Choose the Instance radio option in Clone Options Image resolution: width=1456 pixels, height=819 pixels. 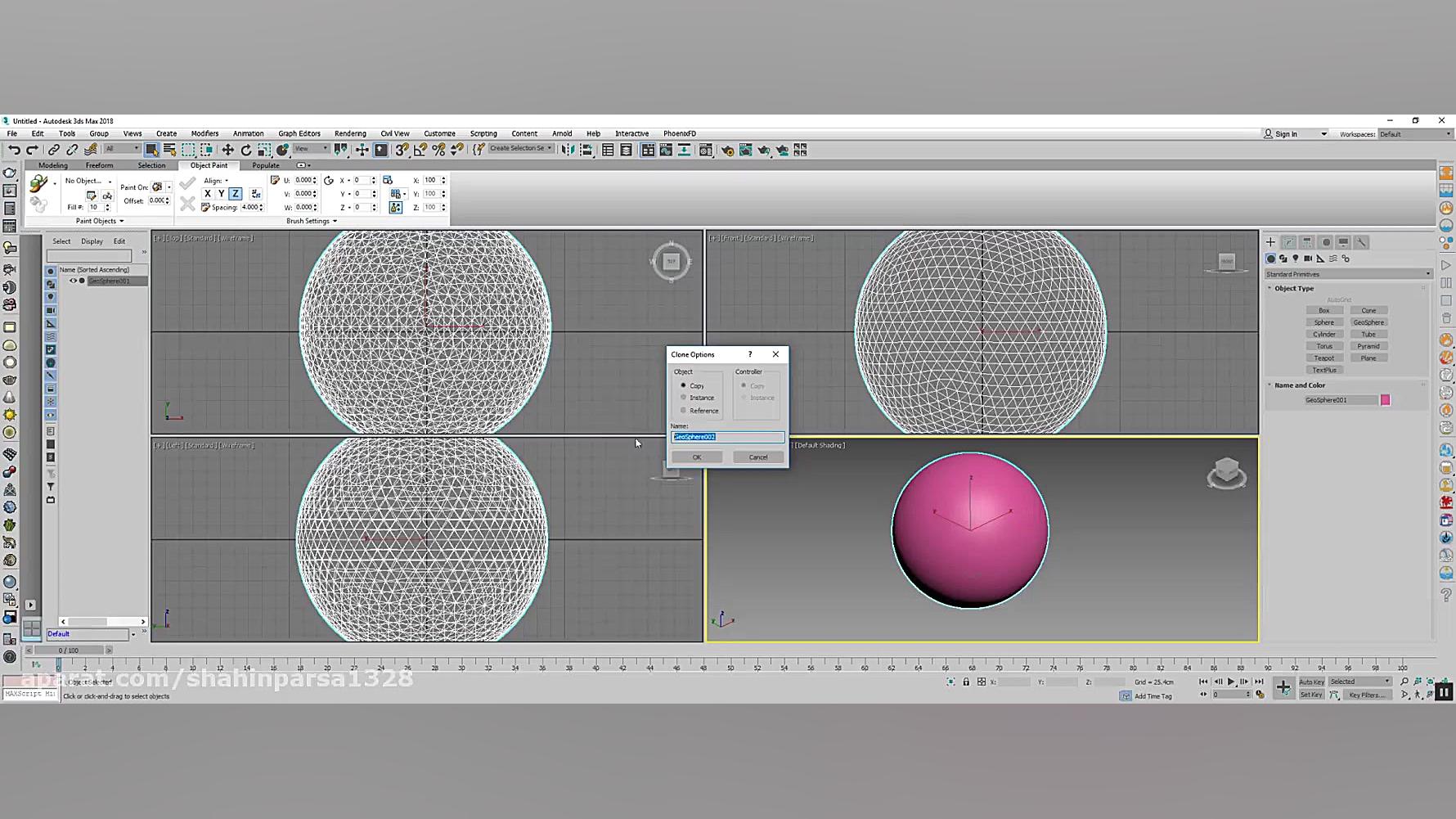(x=684, y=398)
